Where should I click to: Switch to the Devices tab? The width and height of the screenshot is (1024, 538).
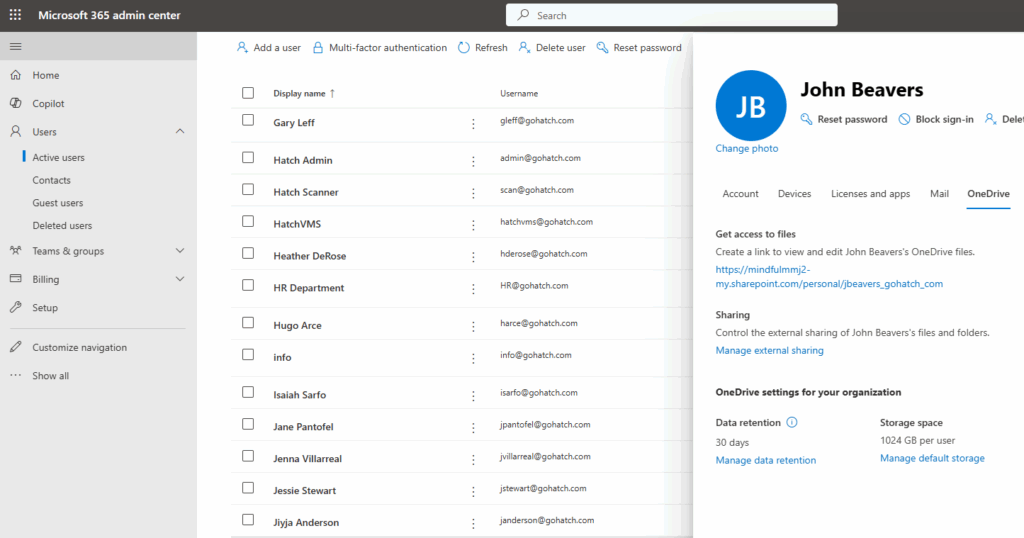click(x=794, y=193)
